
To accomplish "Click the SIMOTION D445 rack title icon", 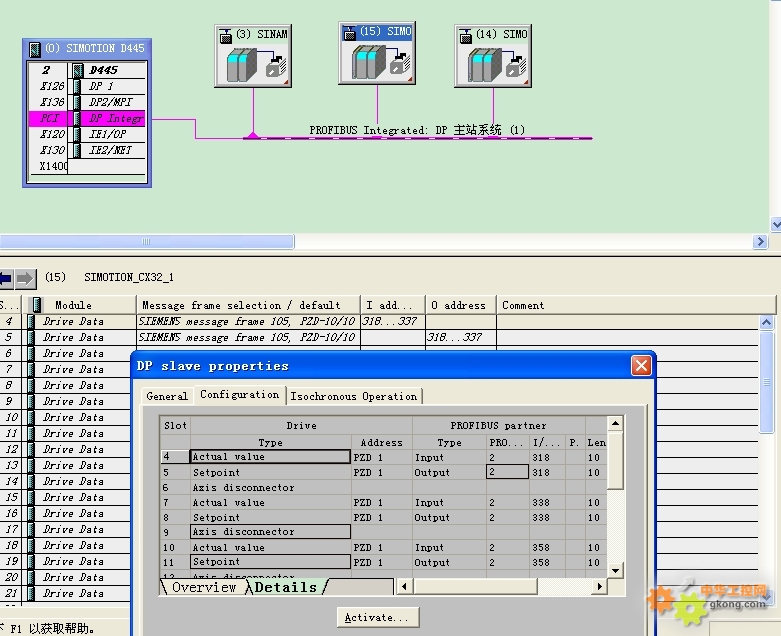I will tap(34, 49).
